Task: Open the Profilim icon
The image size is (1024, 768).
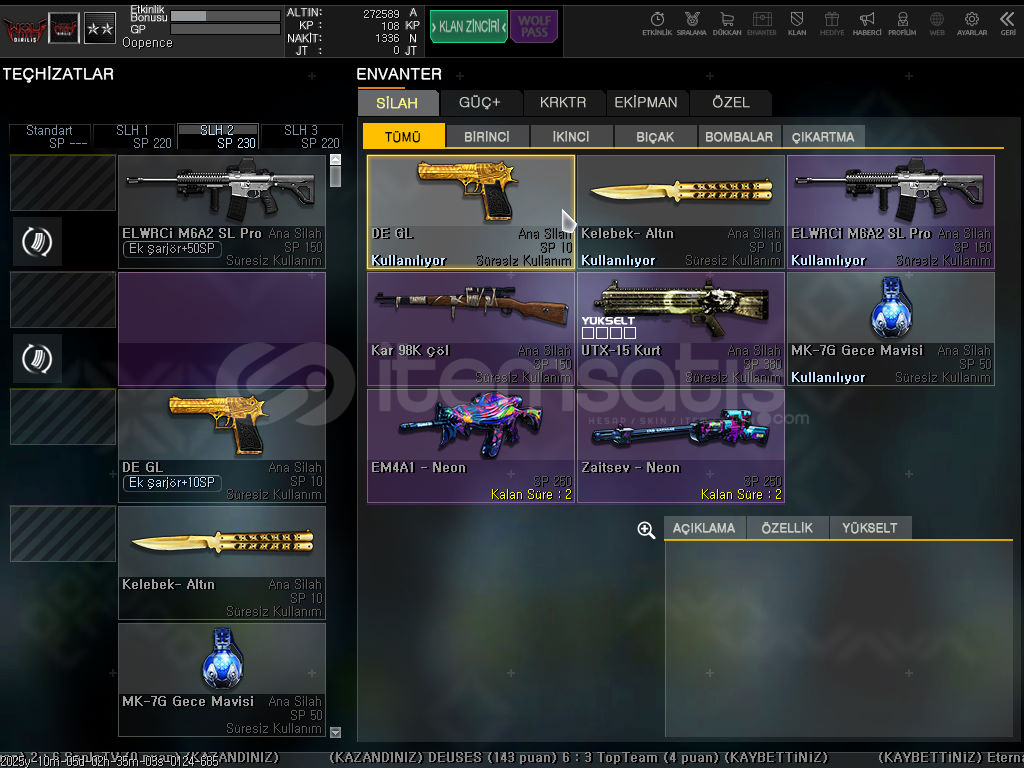Action: [x=902, y=22]
